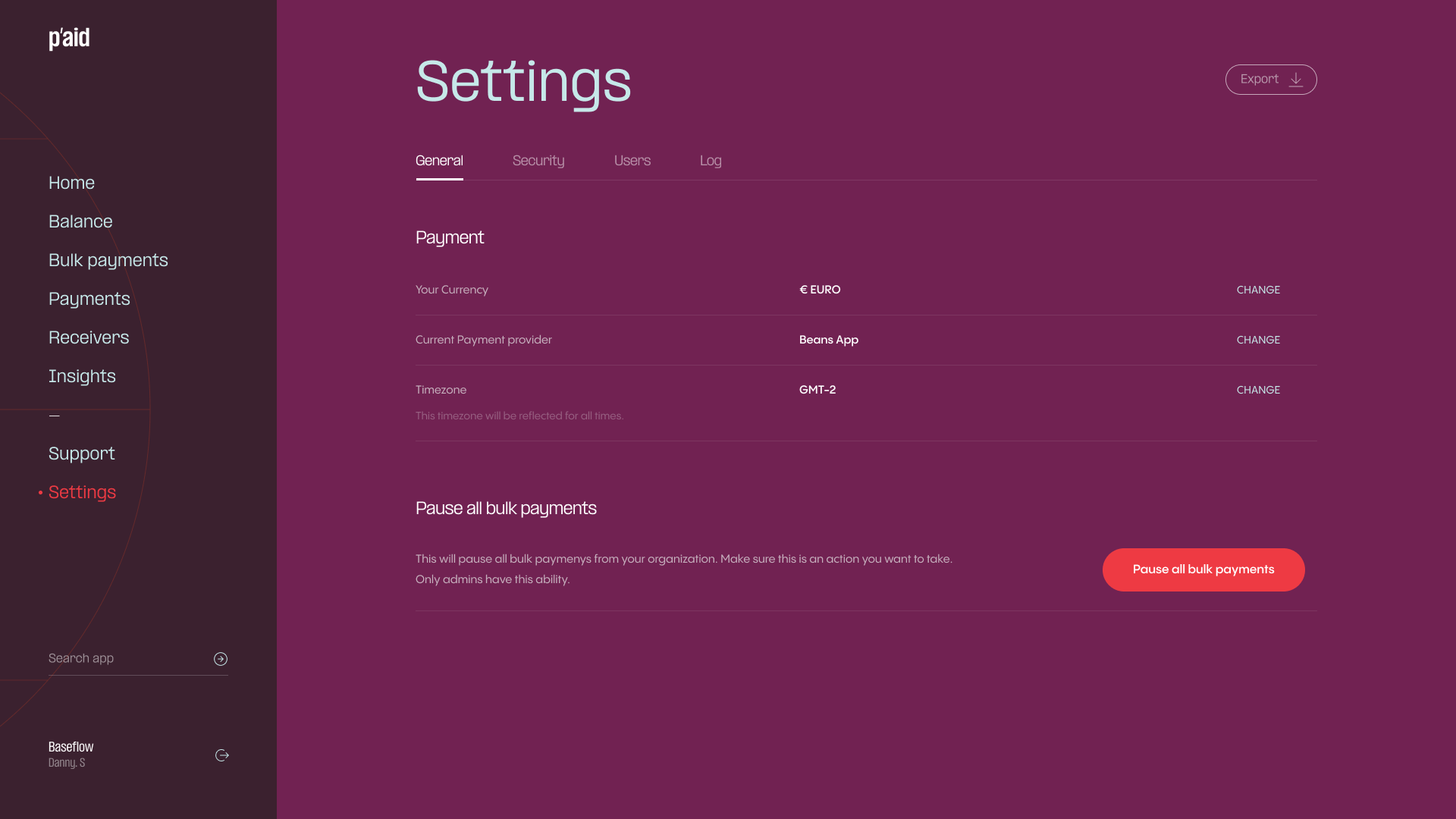Click the logout icon next to Baseflow
The height and width of the screenshot is (819, 1456).
[x=222, y=755]
